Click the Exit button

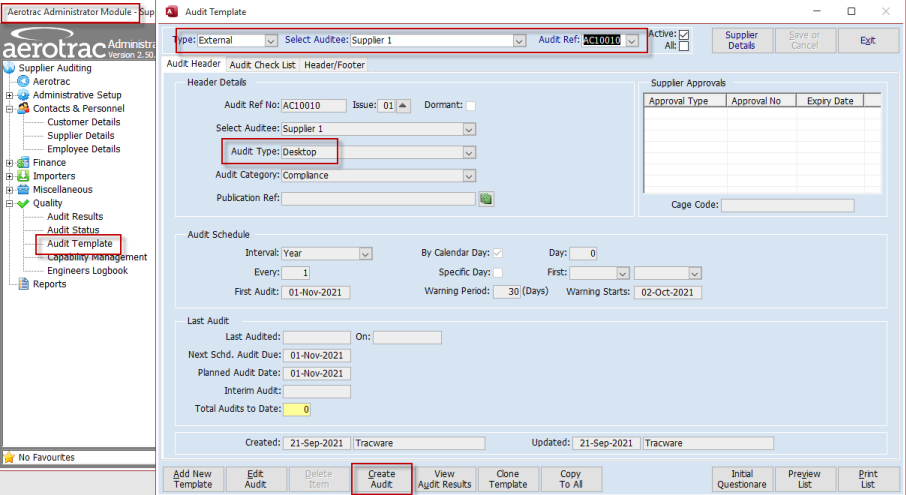[867, 40]
